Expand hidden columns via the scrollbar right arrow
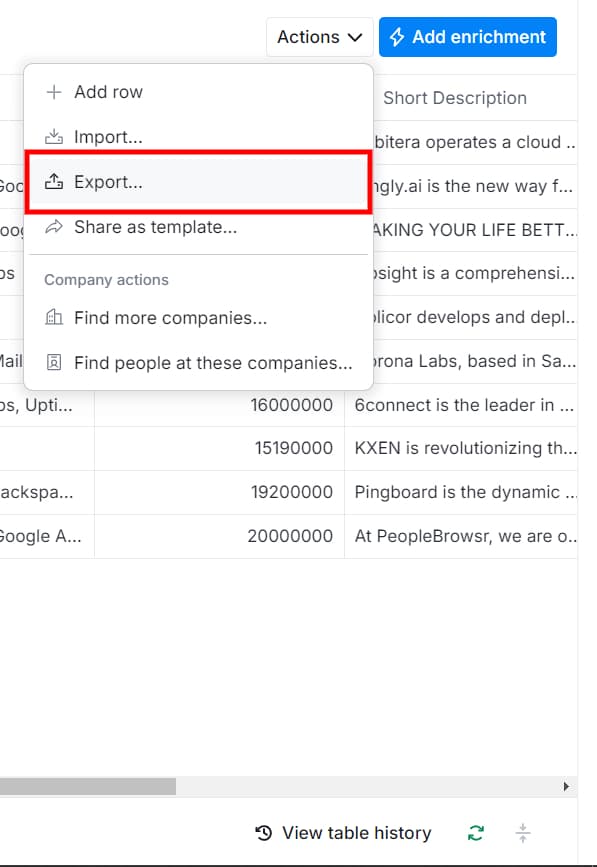 (570, 788)
